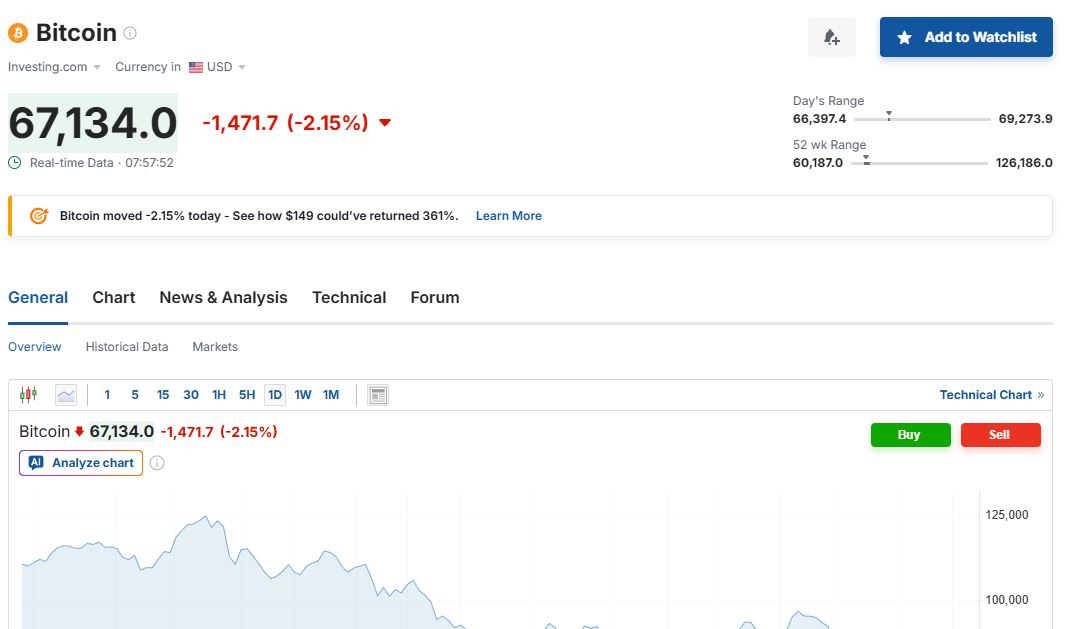Open the Investing.com source dropdown
Screen dimensions: 1074x629
click(x=54, y=67)
